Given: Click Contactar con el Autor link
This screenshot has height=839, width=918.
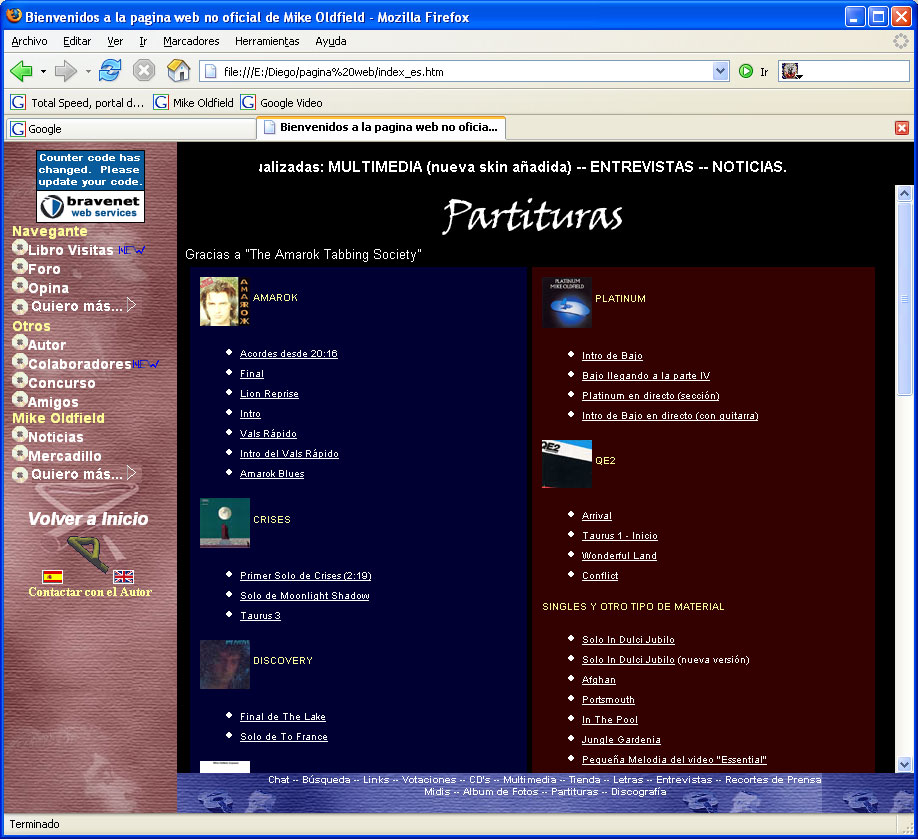Looking at the screenshot, I should pos(90,592).
